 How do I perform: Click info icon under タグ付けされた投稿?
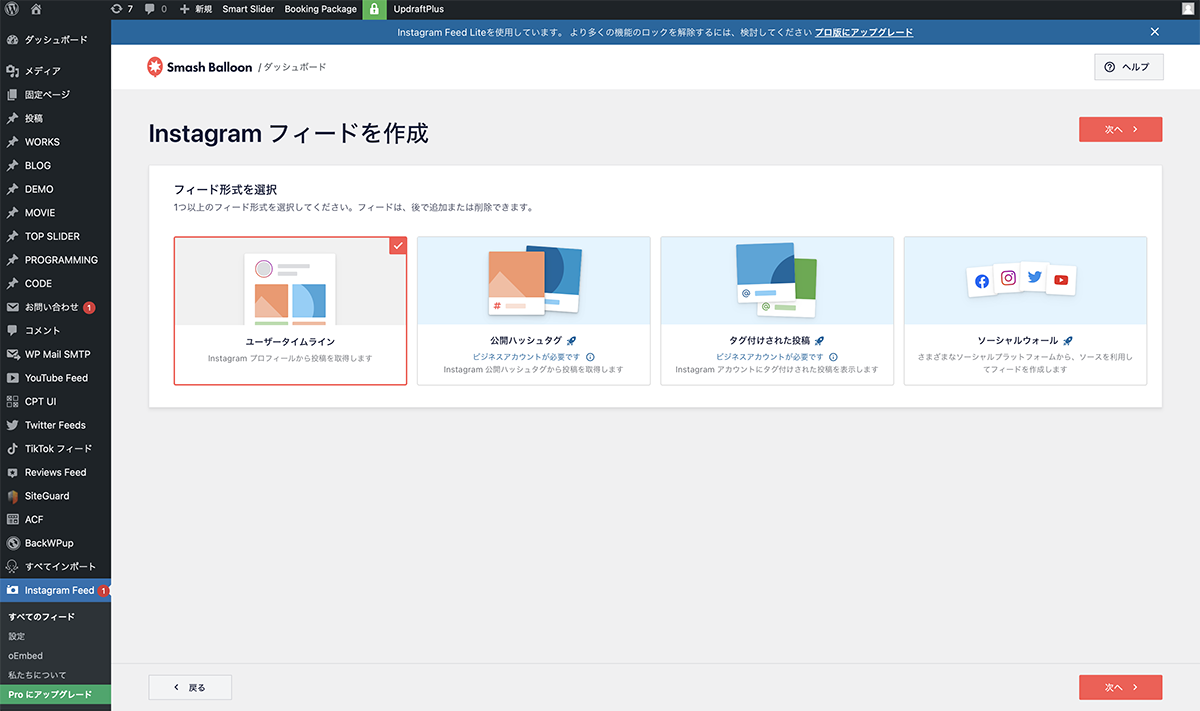click(833, 357)
